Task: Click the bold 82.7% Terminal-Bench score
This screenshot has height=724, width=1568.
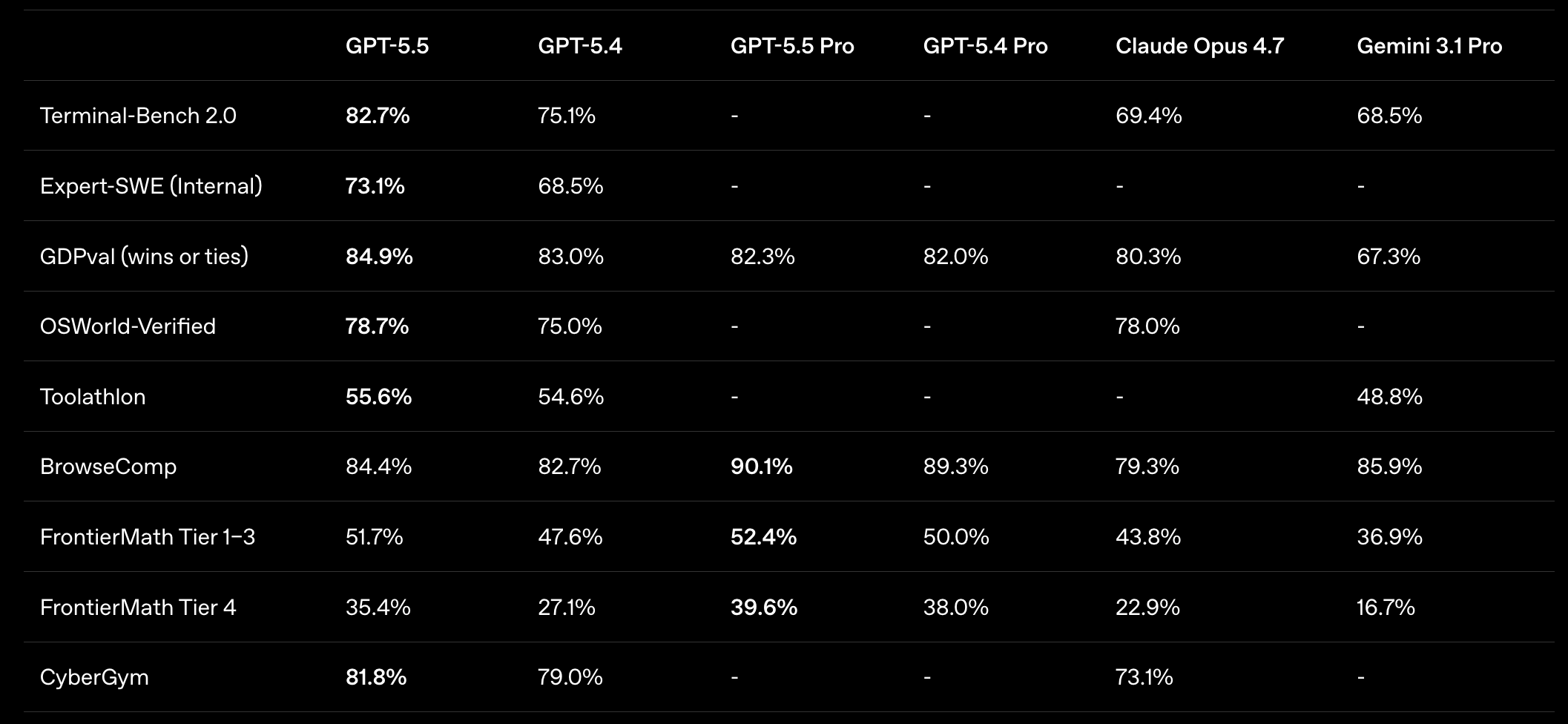Action: point(378,116)
